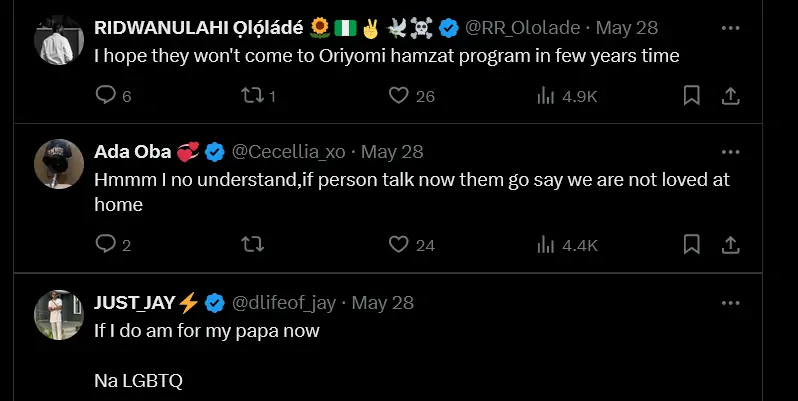Reply to RIDWANULAHI's tweet
Screen dimensions: 798x401
106,96
